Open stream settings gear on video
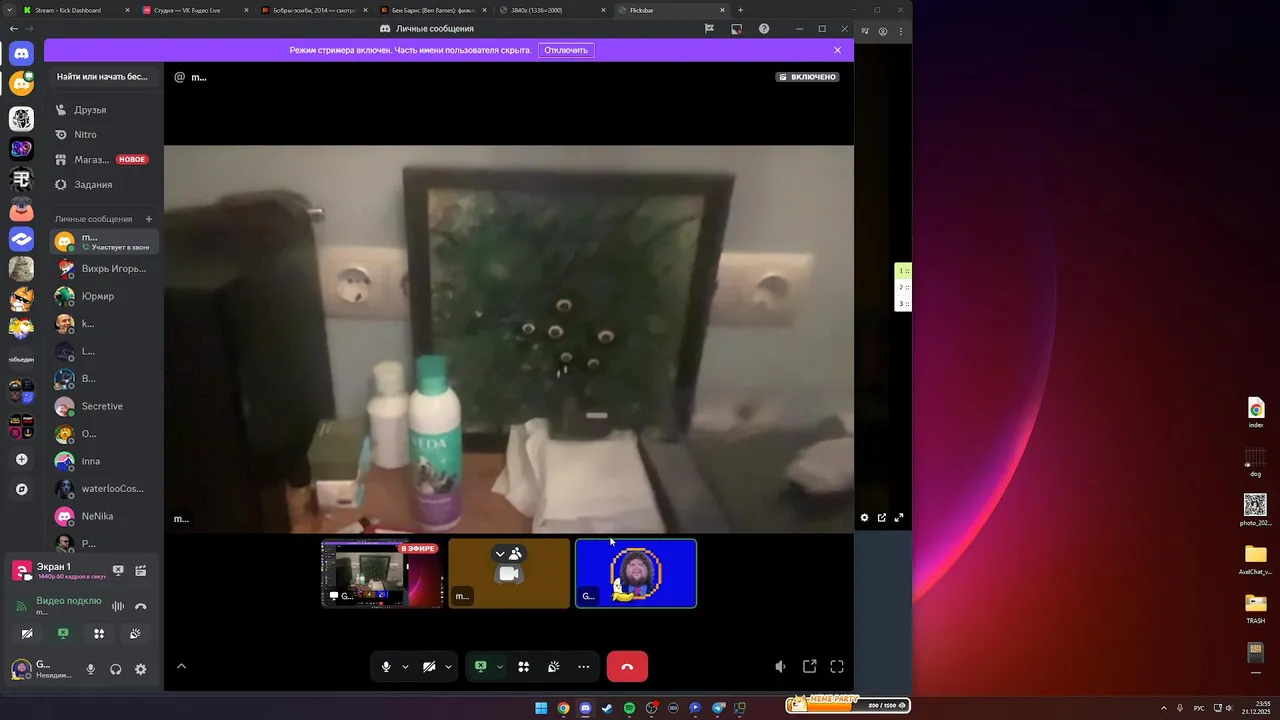 pyautogui.click(x=865, y=517)
